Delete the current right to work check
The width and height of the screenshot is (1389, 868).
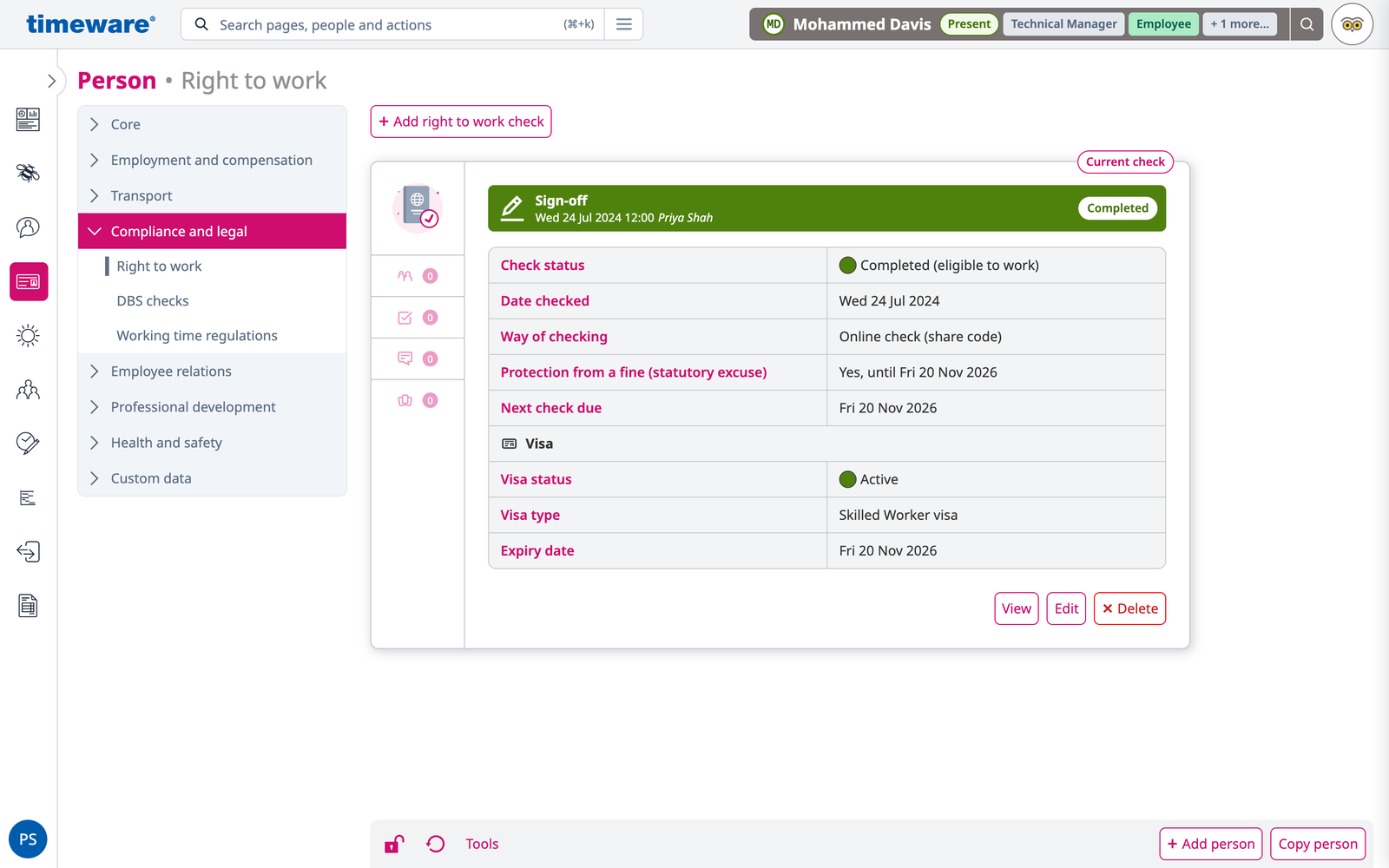point(1129,608)
